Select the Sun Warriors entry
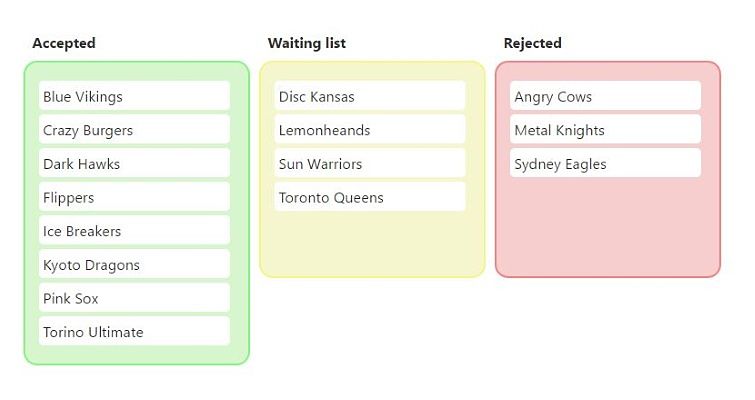This screenshot has width=755, height=400. (370, 163)
